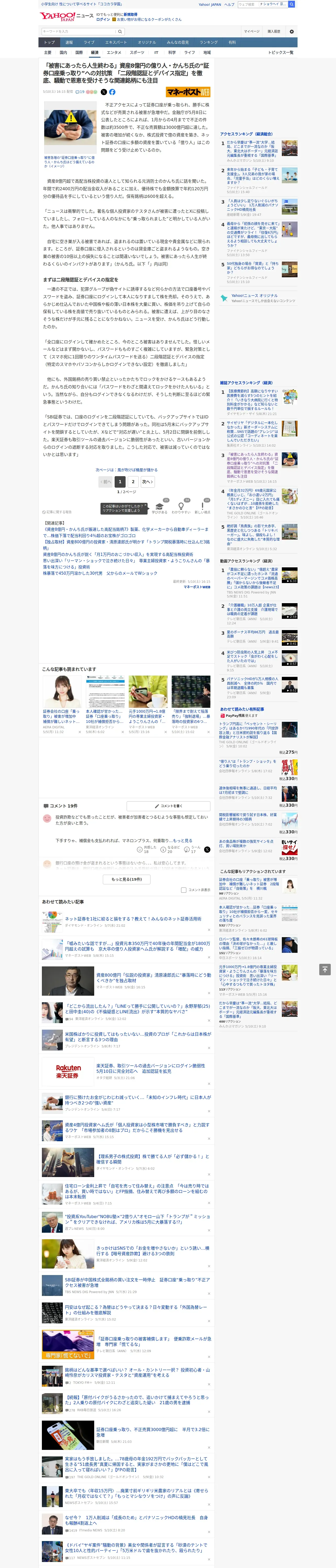This screenshot has height=1568, width=336.
Task: Open トップ navigation tab
Action: coord(49,43)
